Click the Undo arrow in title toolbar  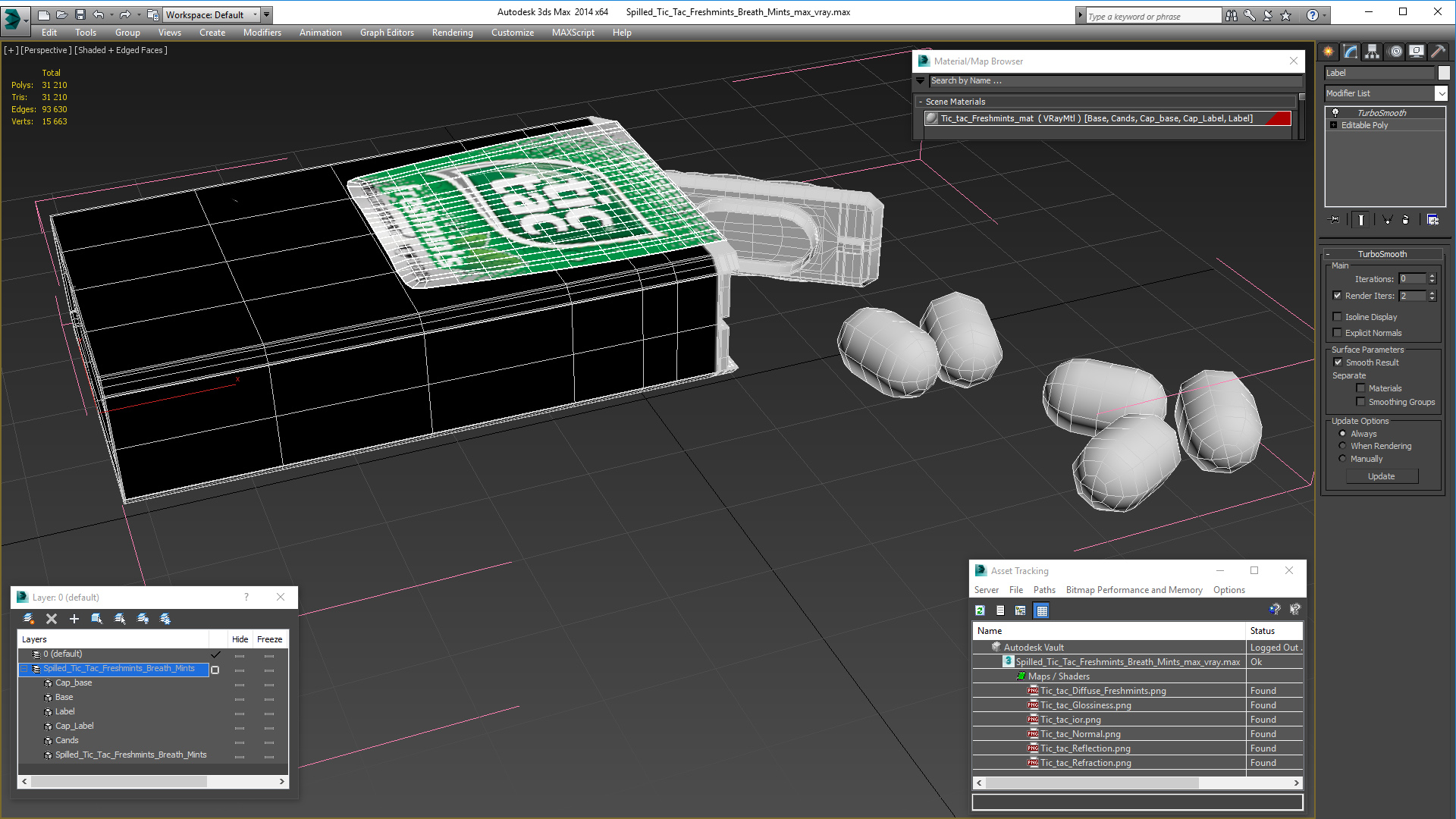coord(99,14)
